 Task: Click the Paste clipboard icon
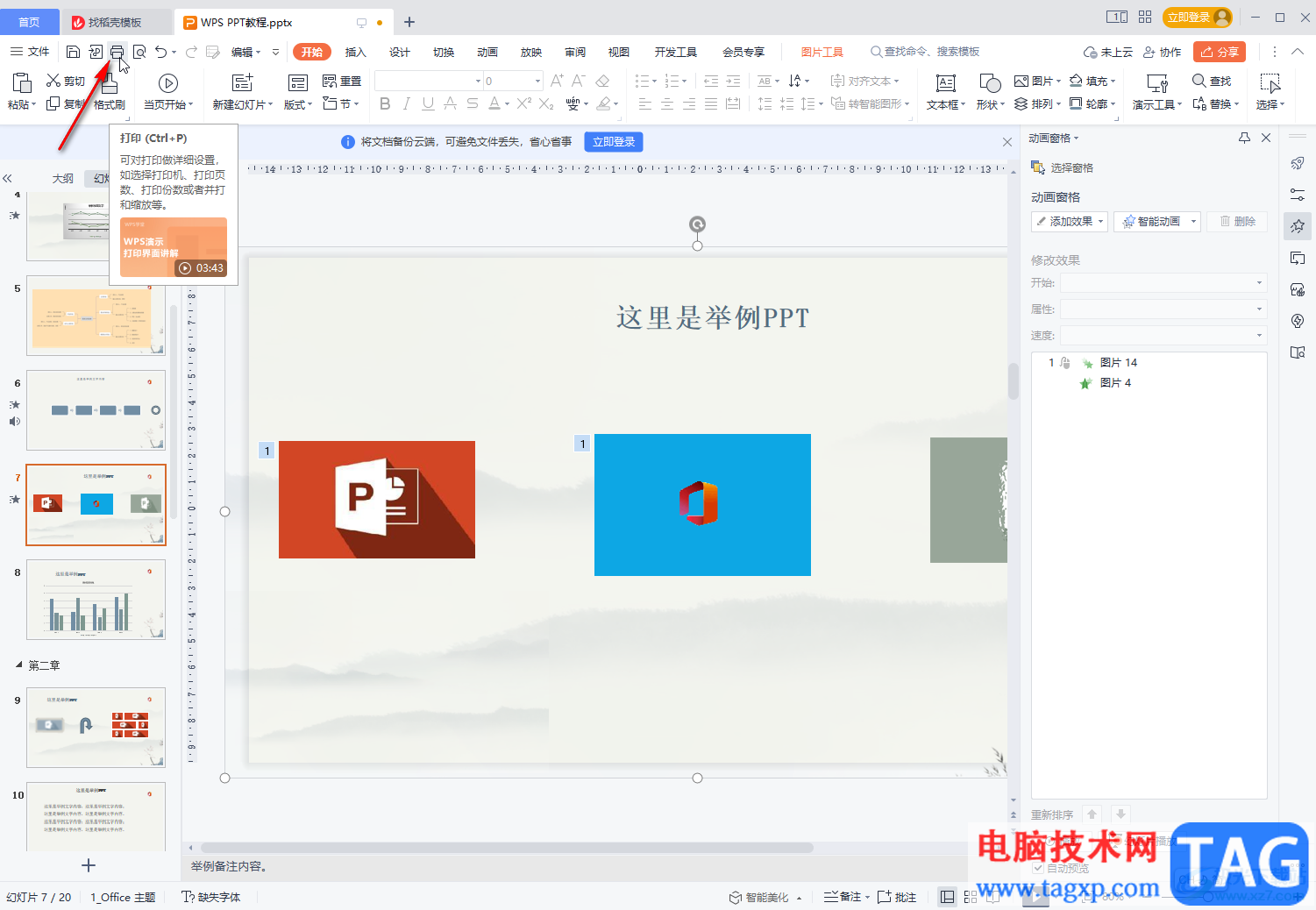click(20, 82)
